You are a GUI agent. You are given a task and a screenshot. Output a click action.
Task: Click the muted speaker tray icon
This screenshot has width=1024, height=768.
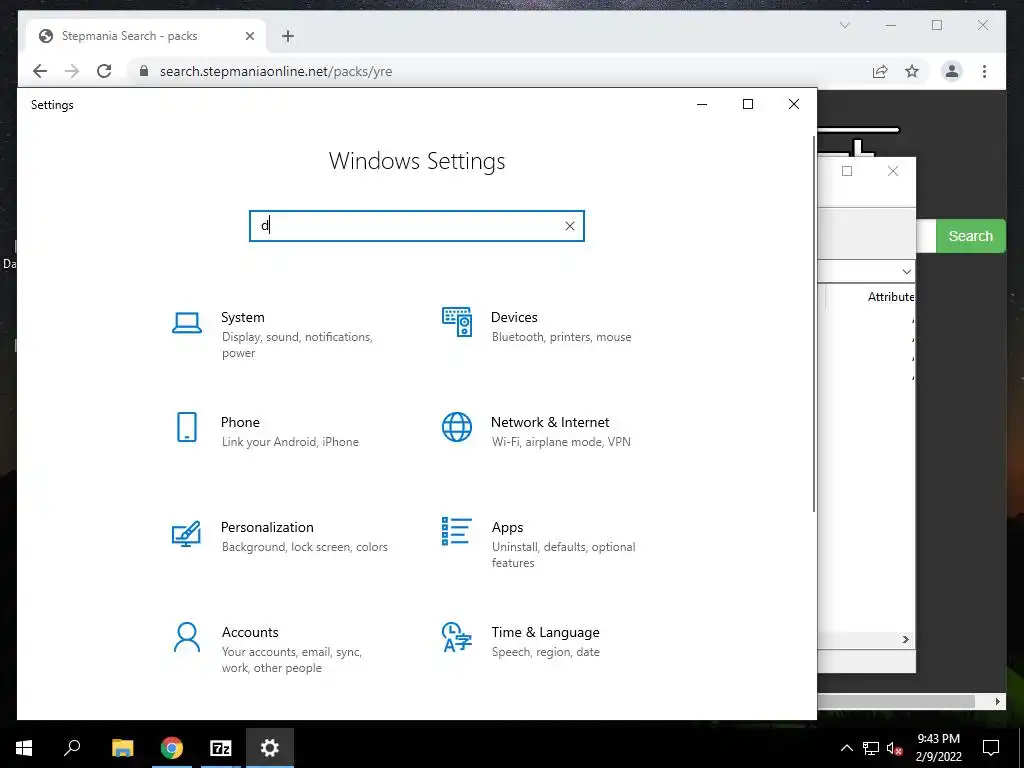[x=895, y=748]
